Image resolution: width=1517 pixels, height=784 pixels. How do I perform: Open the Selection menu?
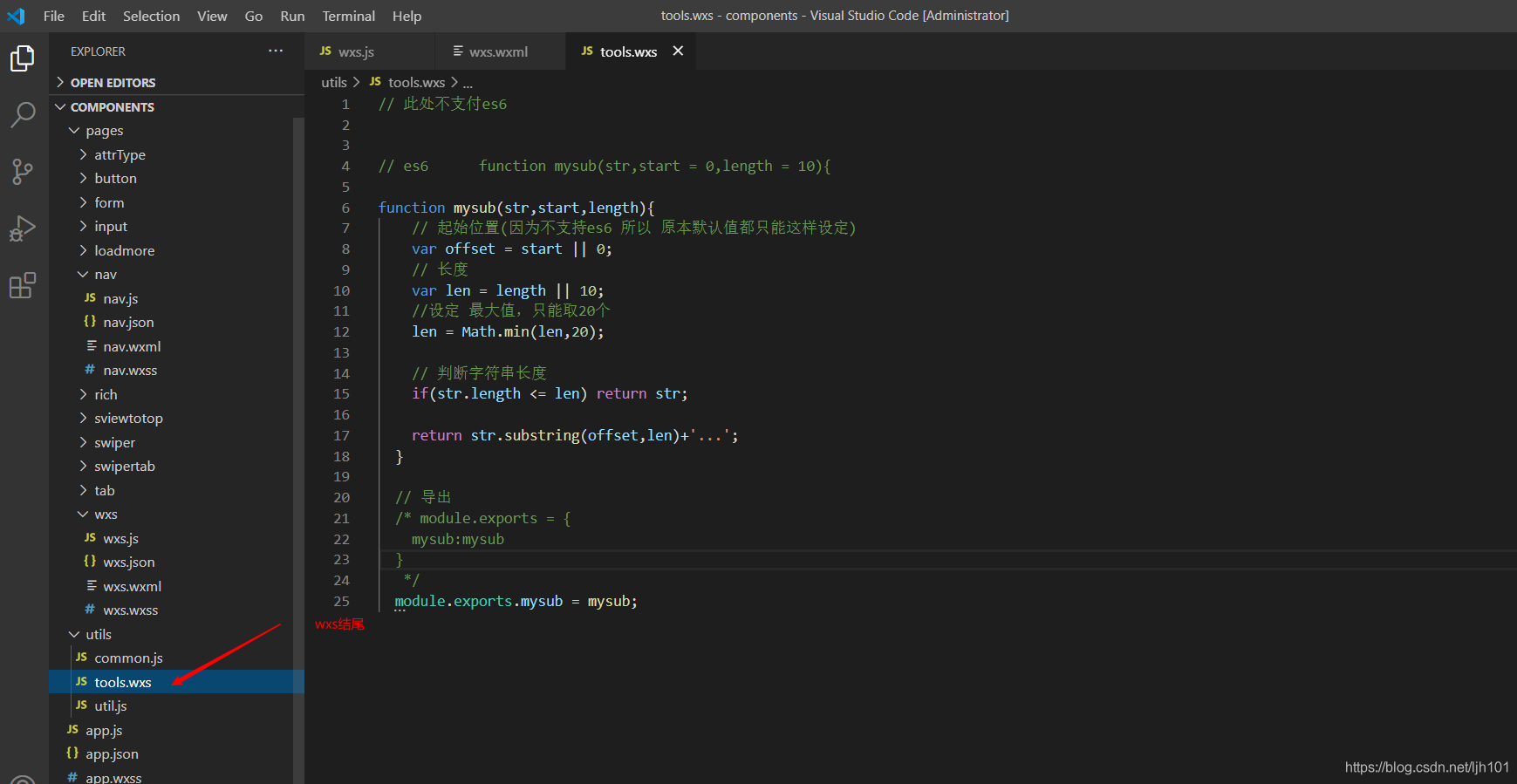pyautogui.click(x=151, y=16)
